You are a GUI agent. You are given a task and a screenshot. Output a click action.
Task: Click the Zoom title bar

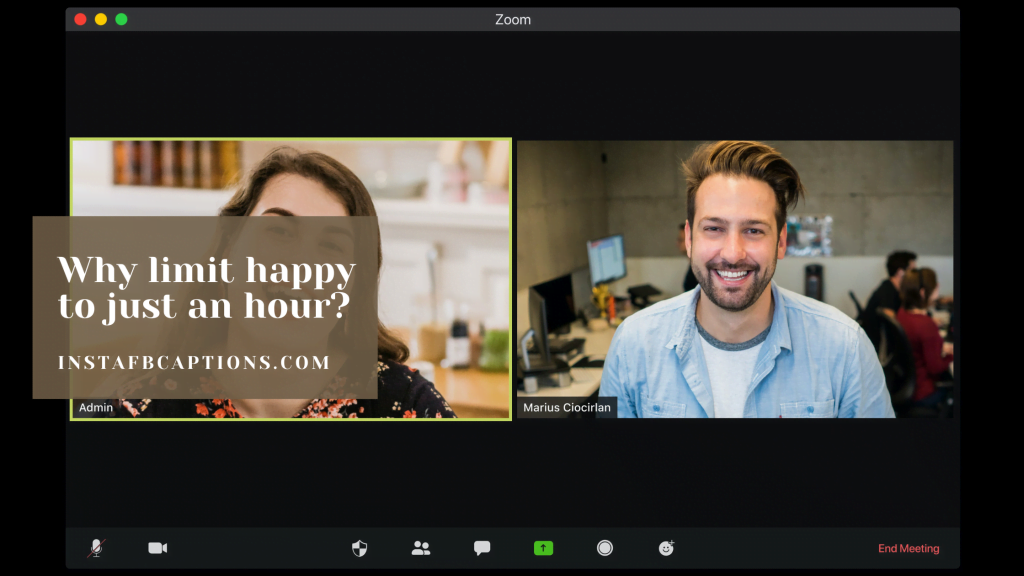coord(512,18)
